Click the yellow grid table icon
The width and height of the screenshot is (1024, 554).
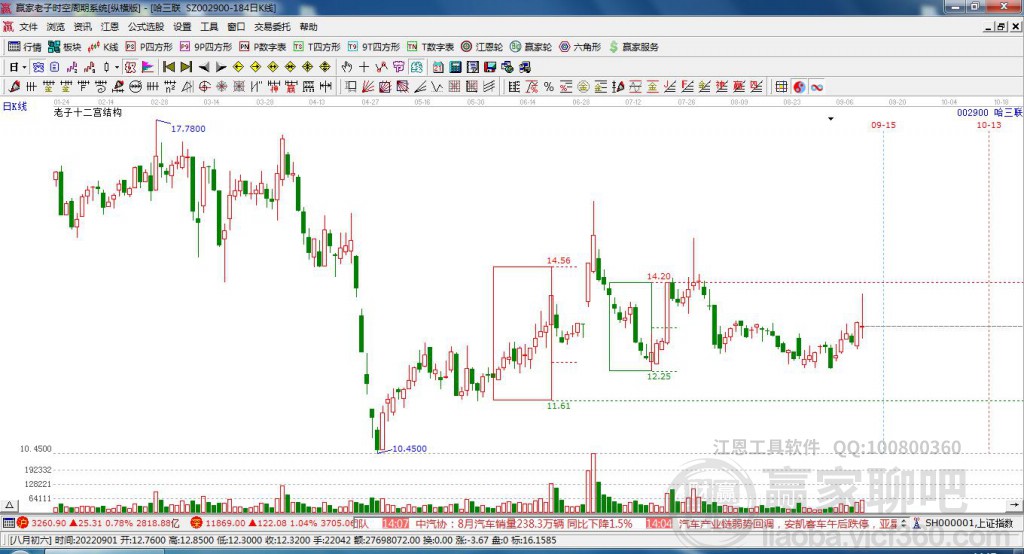pos(781,86)
